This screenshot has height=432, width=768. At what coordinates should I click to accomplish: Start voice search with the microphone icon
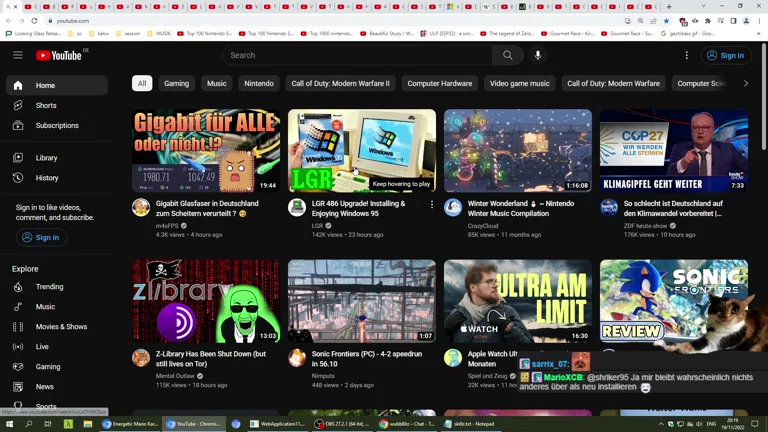pos(538,56)
